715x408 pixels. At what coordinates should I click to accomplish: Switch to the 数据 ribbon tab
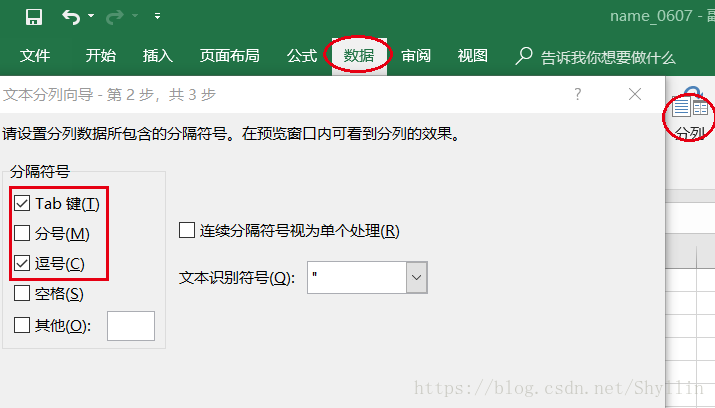[x=359, y=56]
